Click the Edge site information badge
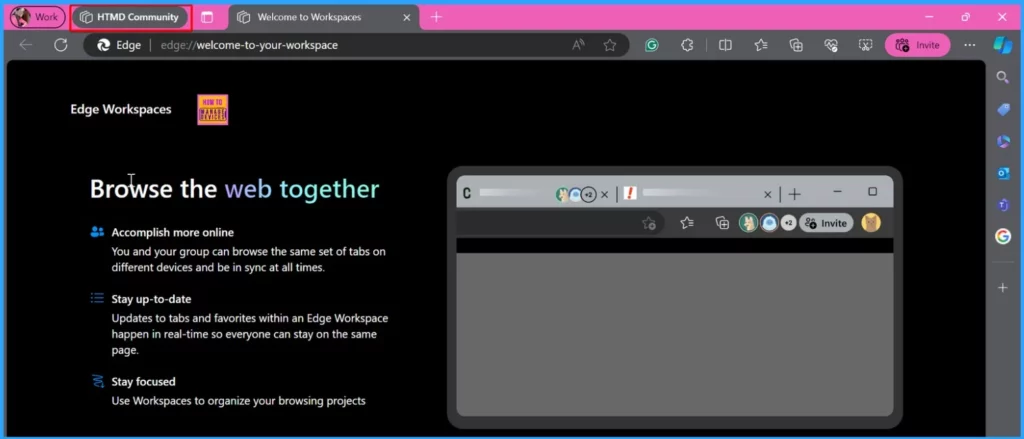Screen dimensions: 1024x439 pyautogui.click(x=119, y=45)
